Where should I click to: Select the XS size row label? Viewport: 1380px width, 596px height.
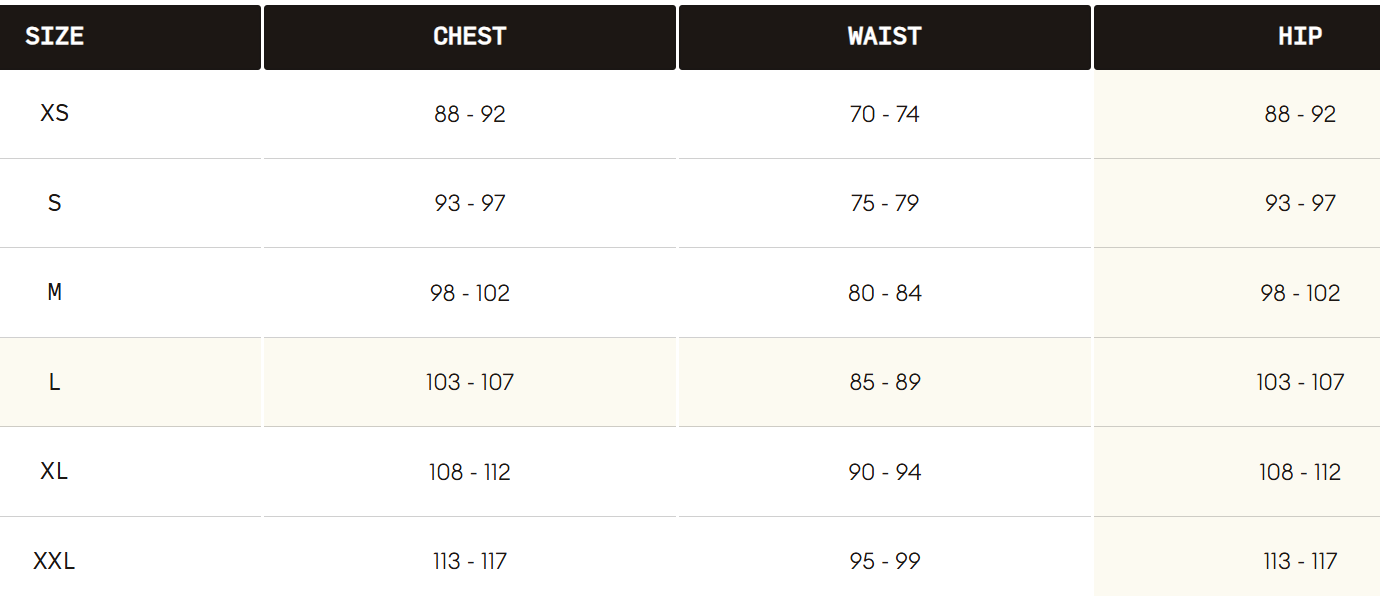[55, 113]
